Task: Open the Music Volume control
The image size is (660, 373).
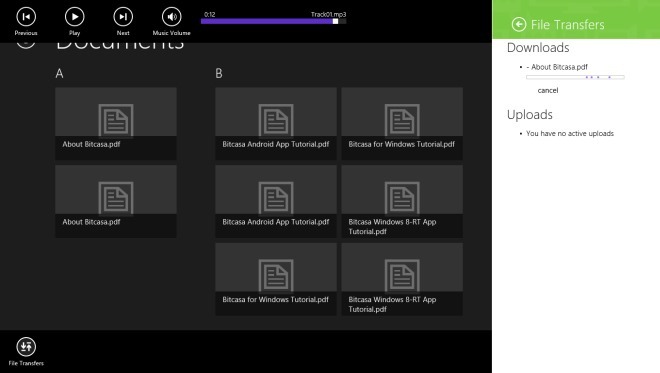Action: pyautogui.click(x=171, y=17)
